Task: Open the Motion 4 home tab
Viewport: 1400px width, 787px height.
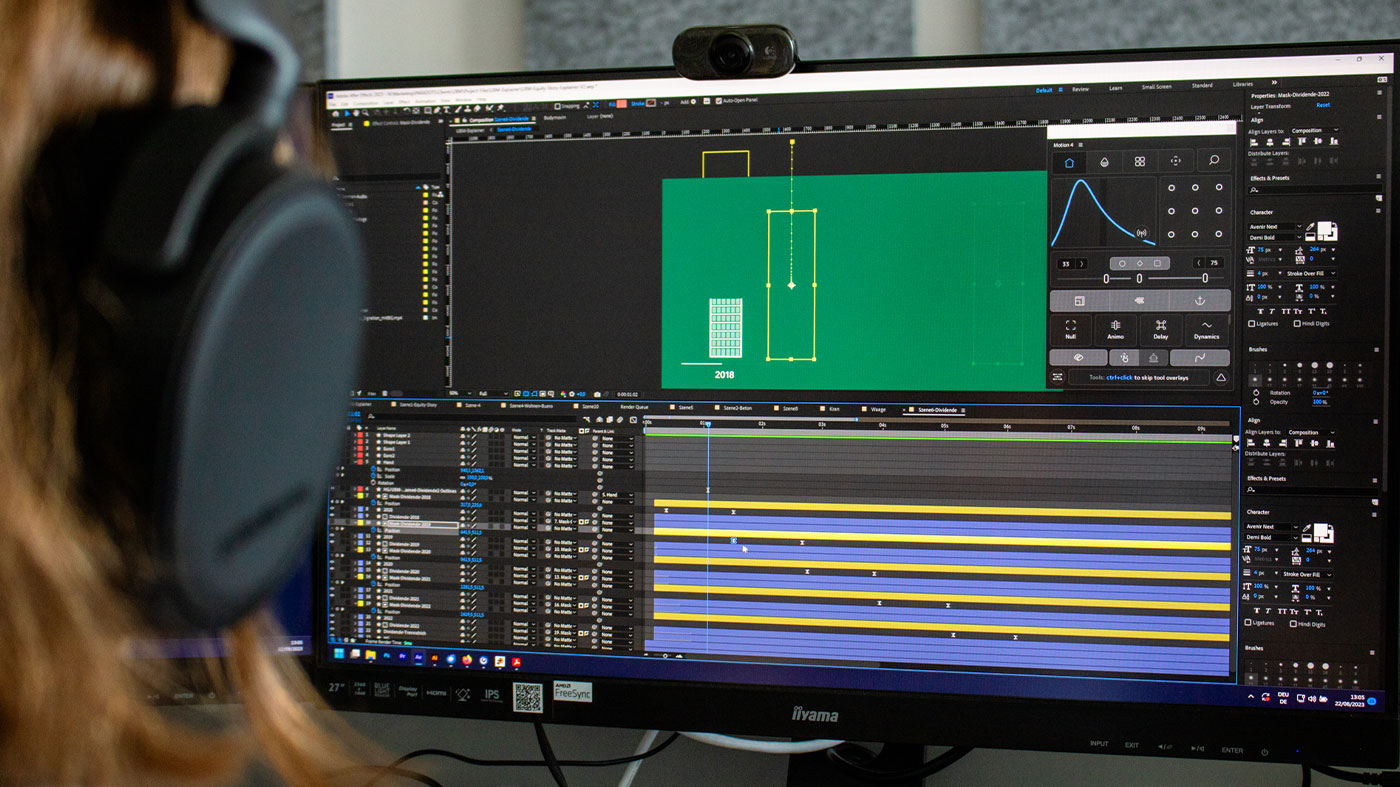Action: pyautogui.click(x=1068, y=161)
